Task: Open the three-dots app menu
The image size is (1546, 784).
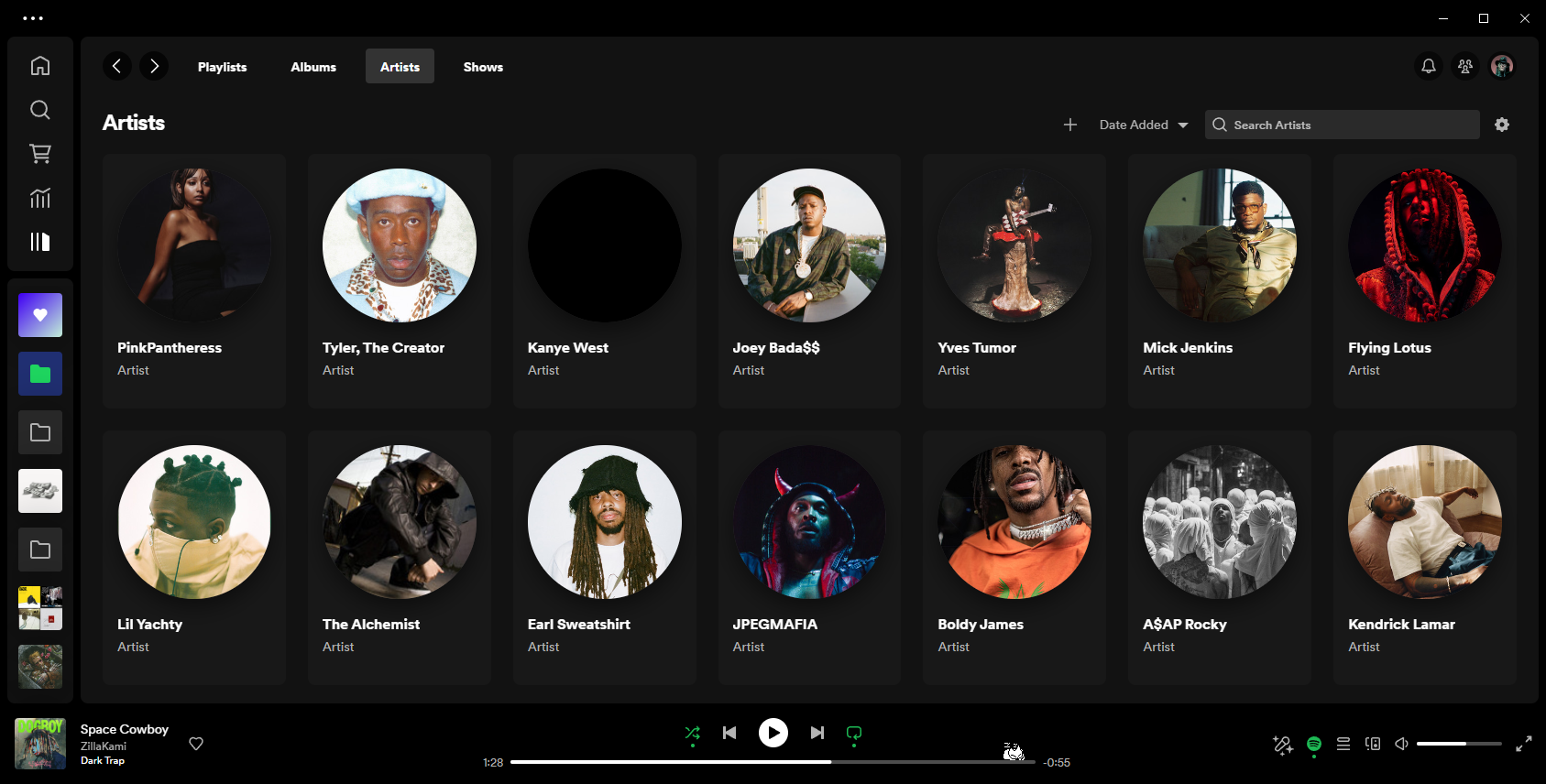Action: point(33,18)
